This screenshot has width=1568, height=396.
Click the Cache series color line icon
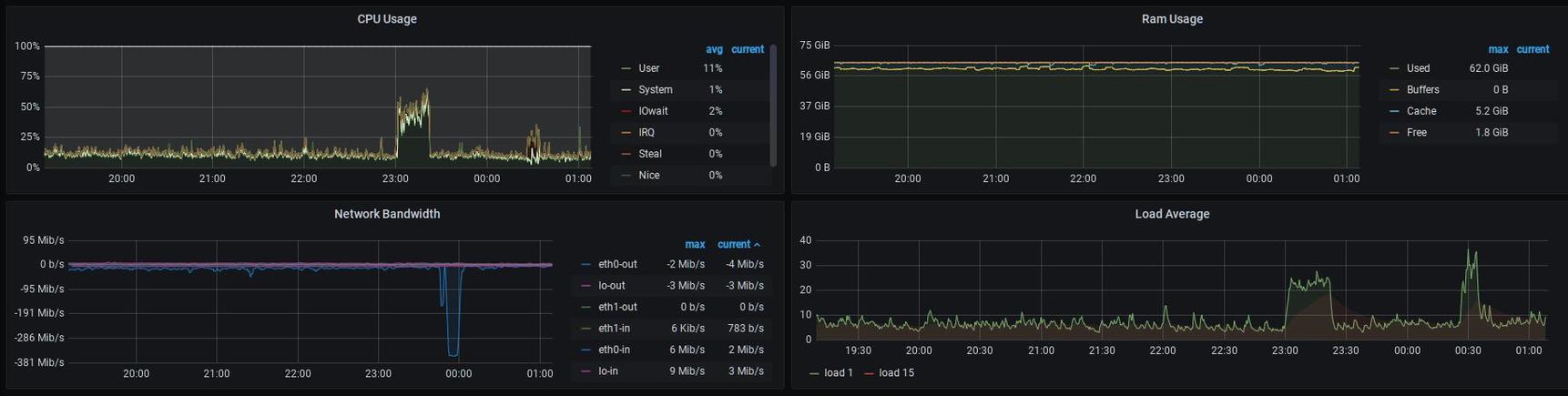pos(1395,112)
